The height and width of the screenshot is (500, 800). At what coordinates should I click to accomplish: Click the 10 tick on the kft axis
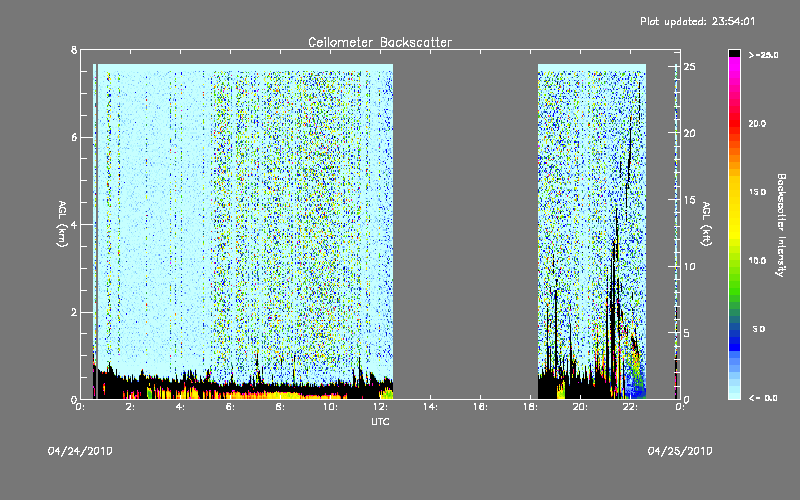[689, 266]
